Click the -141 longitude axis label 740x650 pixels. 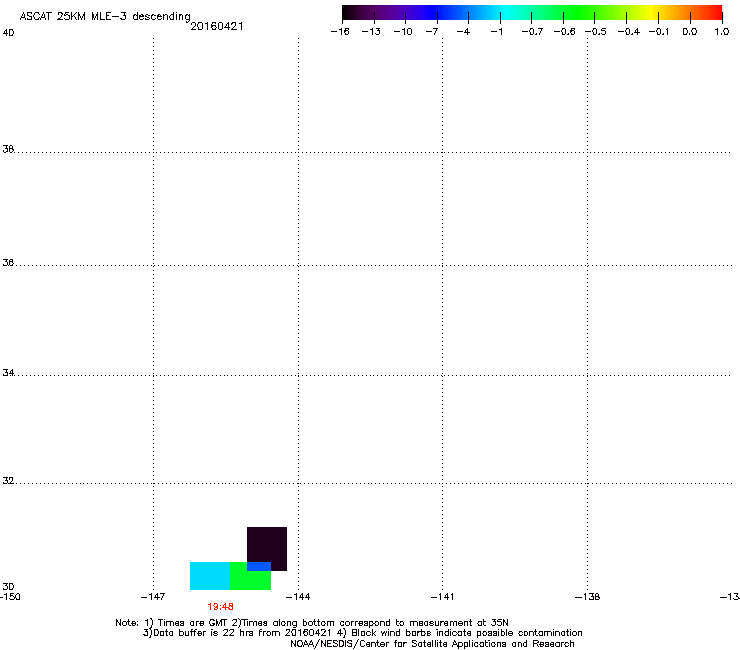tap(442, 597)
